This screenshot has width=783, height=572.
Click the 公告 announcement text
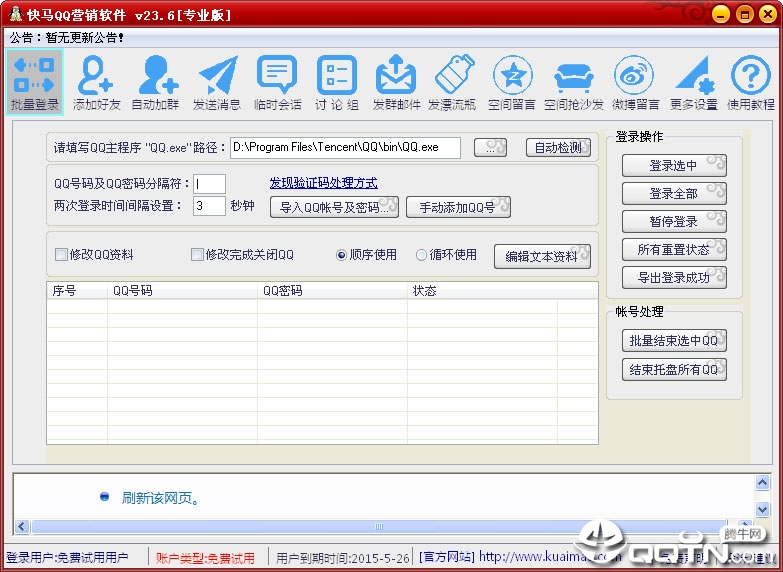(x=66, y=37)
